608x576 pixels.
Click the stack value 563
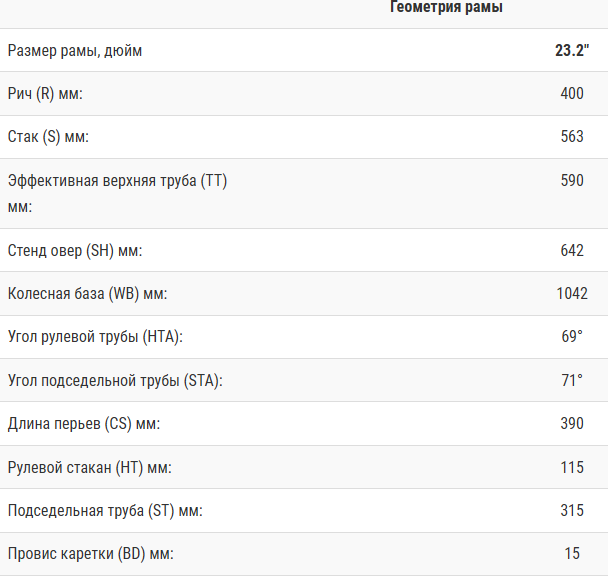[x=572, y=136]
